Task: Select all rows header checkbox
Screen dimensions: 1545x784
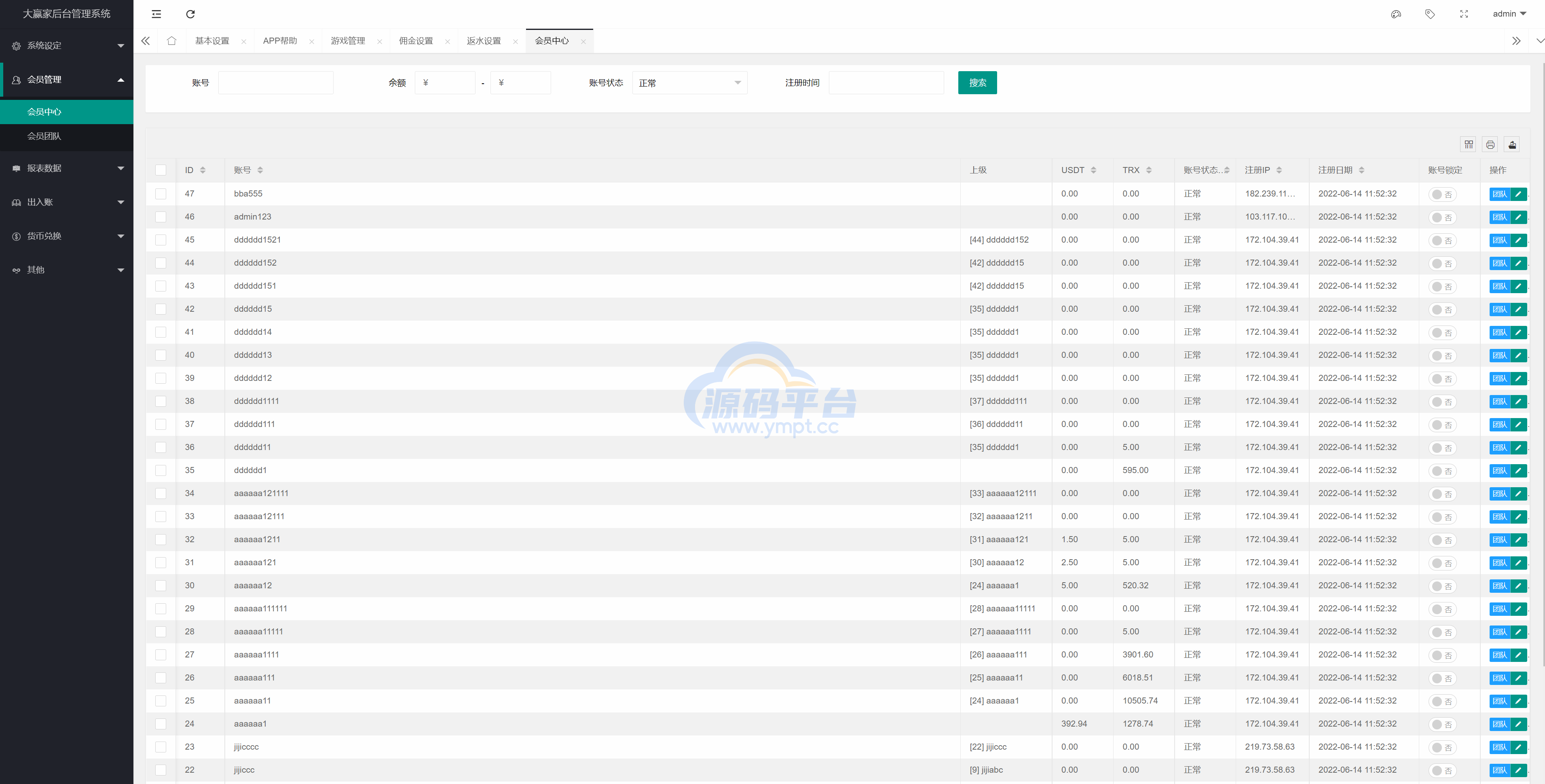Action: 161,170
